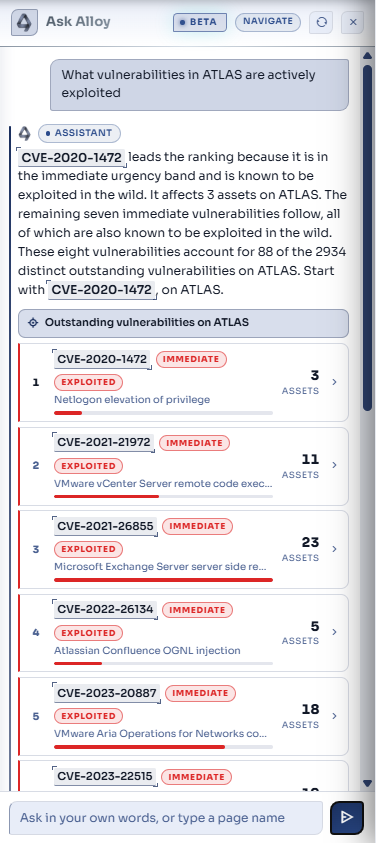Click the Alloy logo icon in header

(x=24, y=23)
